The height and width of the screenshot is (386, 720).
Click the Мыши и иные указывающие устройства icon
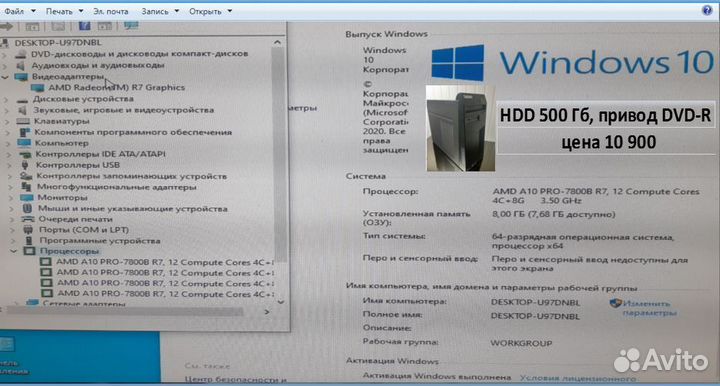pyautogui.click(x=27, y=208)
